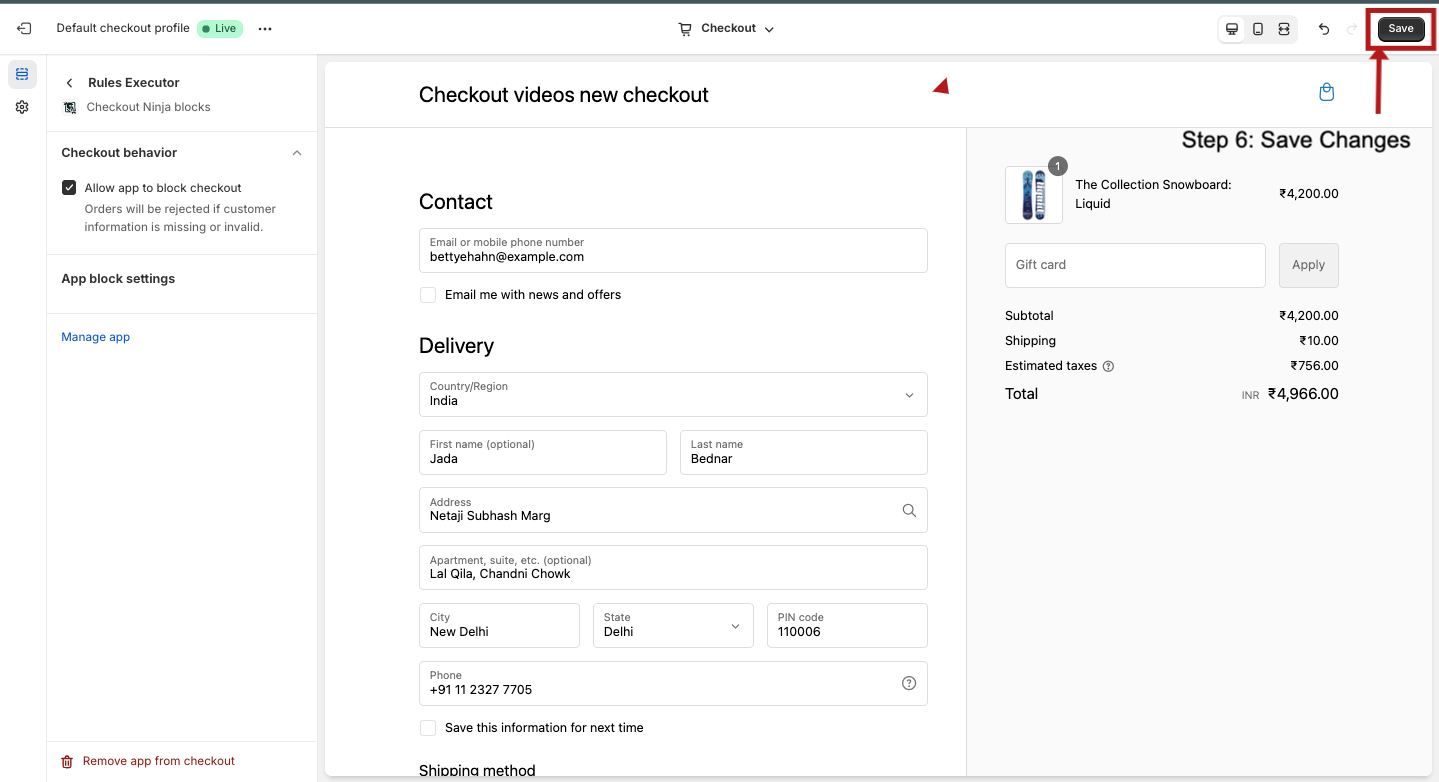Open the settings gear in sidebar

coord(22,107)
